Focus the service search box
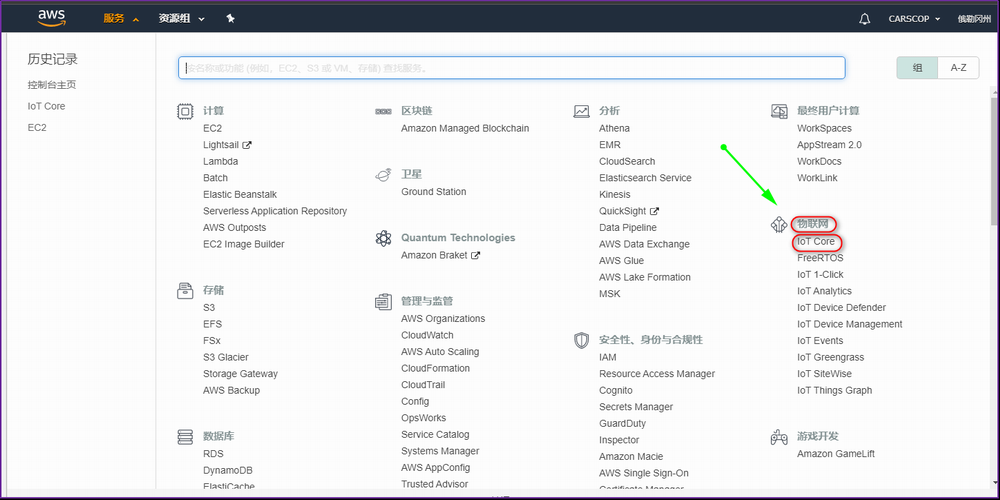The height and width of the screenshot is (500, 1000). pyautogui.click(x=511, y=68)
